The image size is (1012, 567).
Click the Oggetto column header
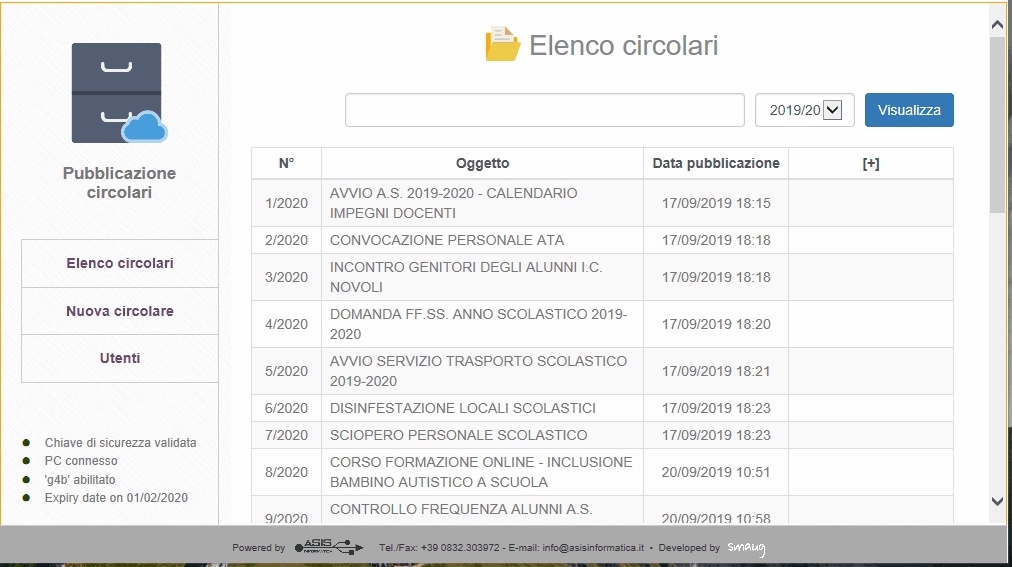pos(483,163)
